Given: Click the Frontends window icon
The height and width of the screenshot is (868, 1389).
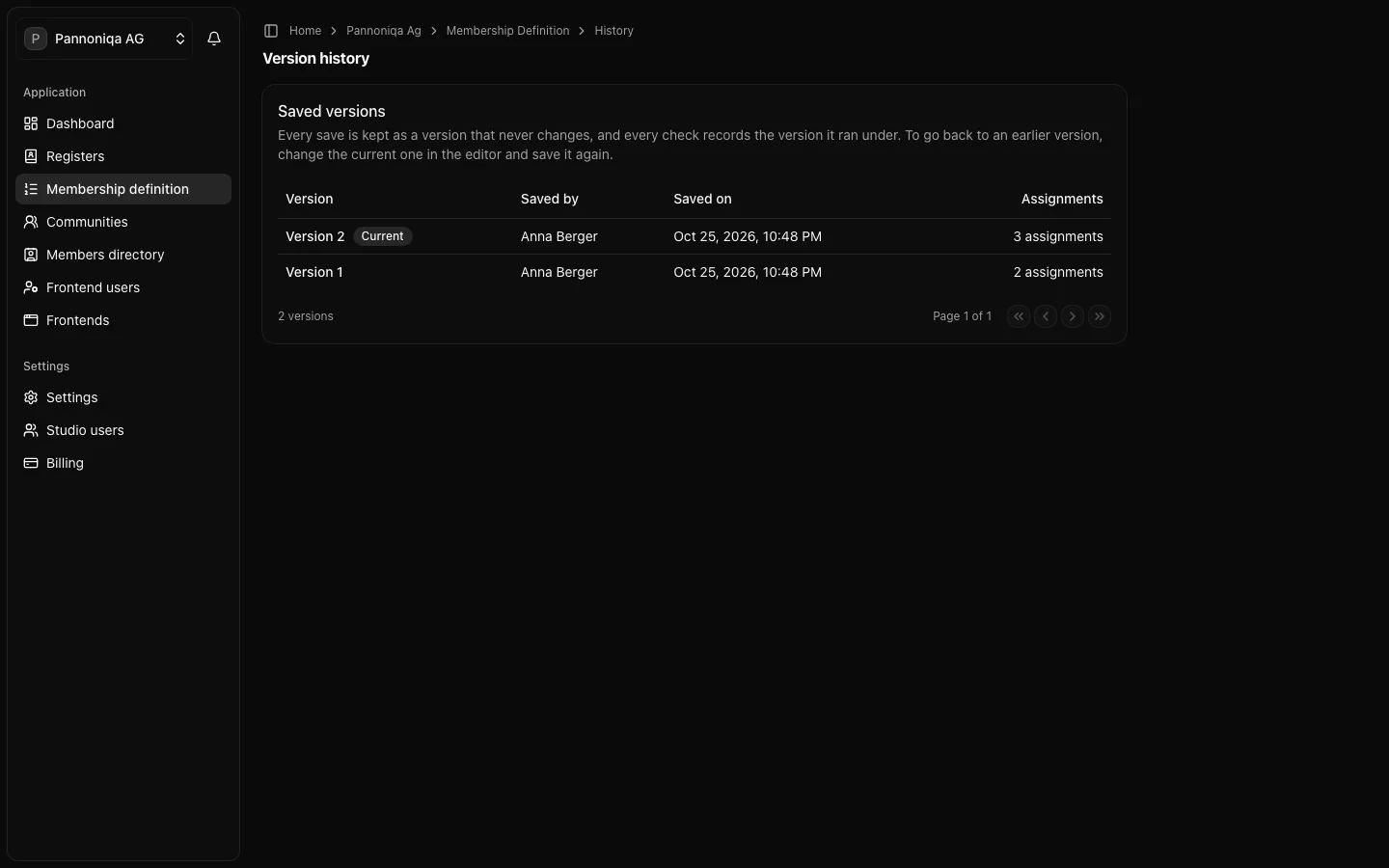Looking at the screenshot, I should point(31,320).
